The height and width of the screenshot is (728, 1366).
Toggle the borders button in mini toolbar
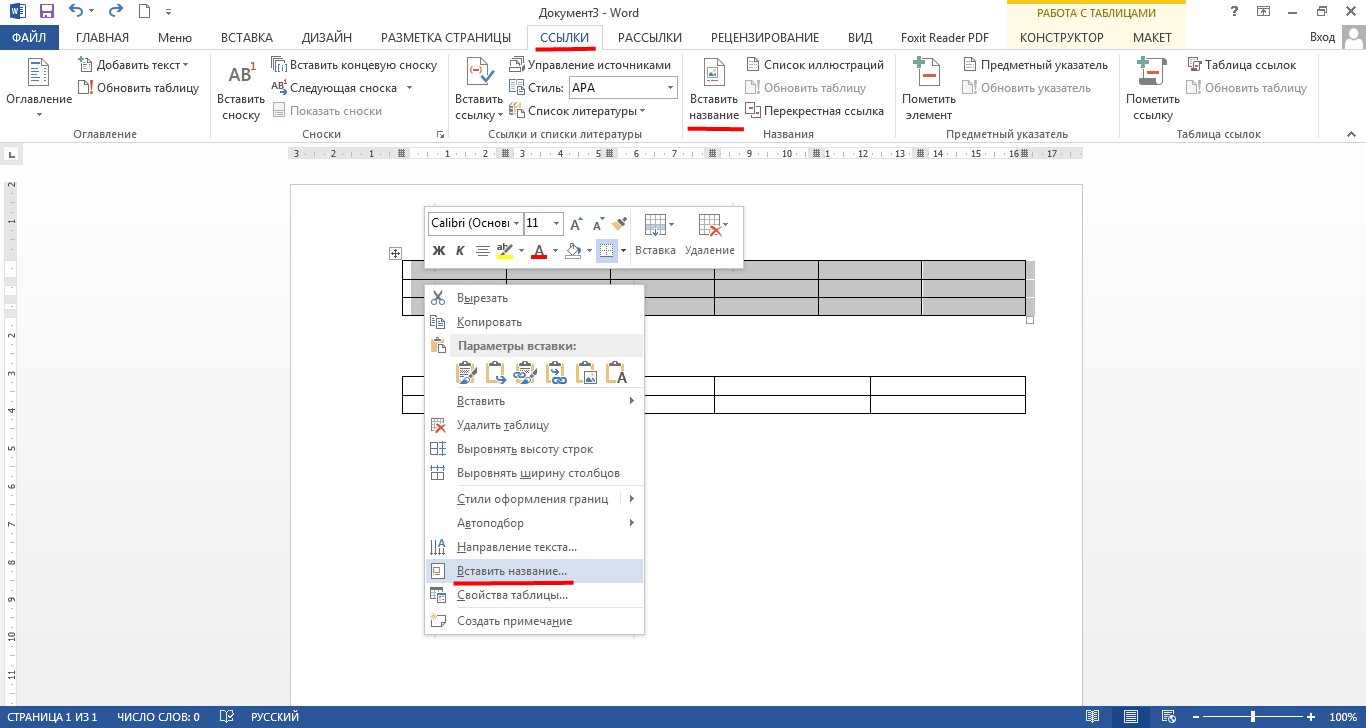tap(606, 251)
